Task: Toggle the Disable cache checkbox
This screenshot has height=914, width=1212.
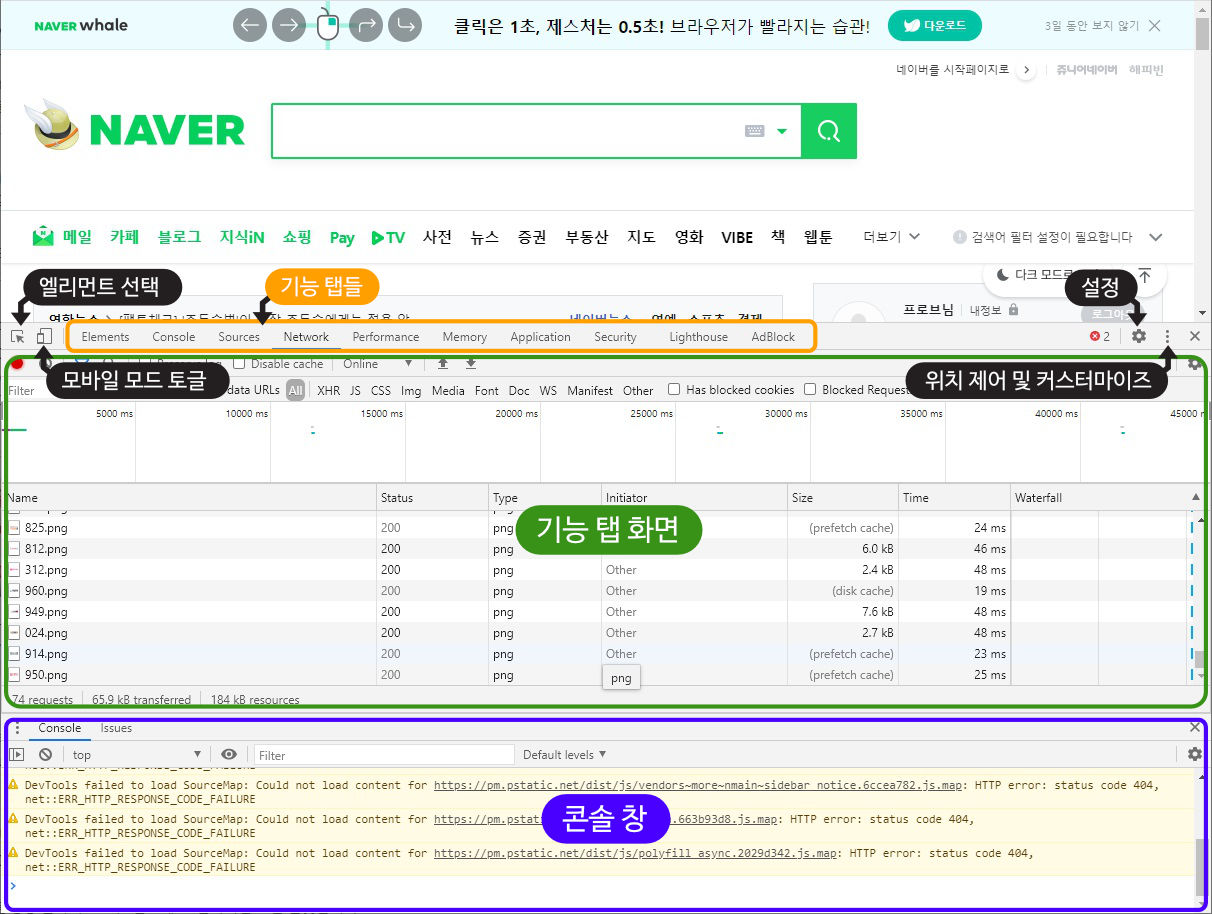Action: tap(239, 364)
